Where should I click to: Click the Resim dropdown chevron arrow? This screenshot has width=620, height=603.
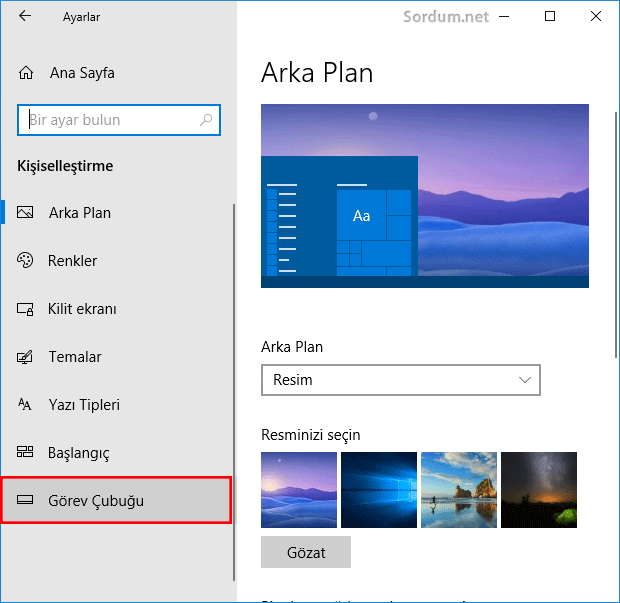525,380
